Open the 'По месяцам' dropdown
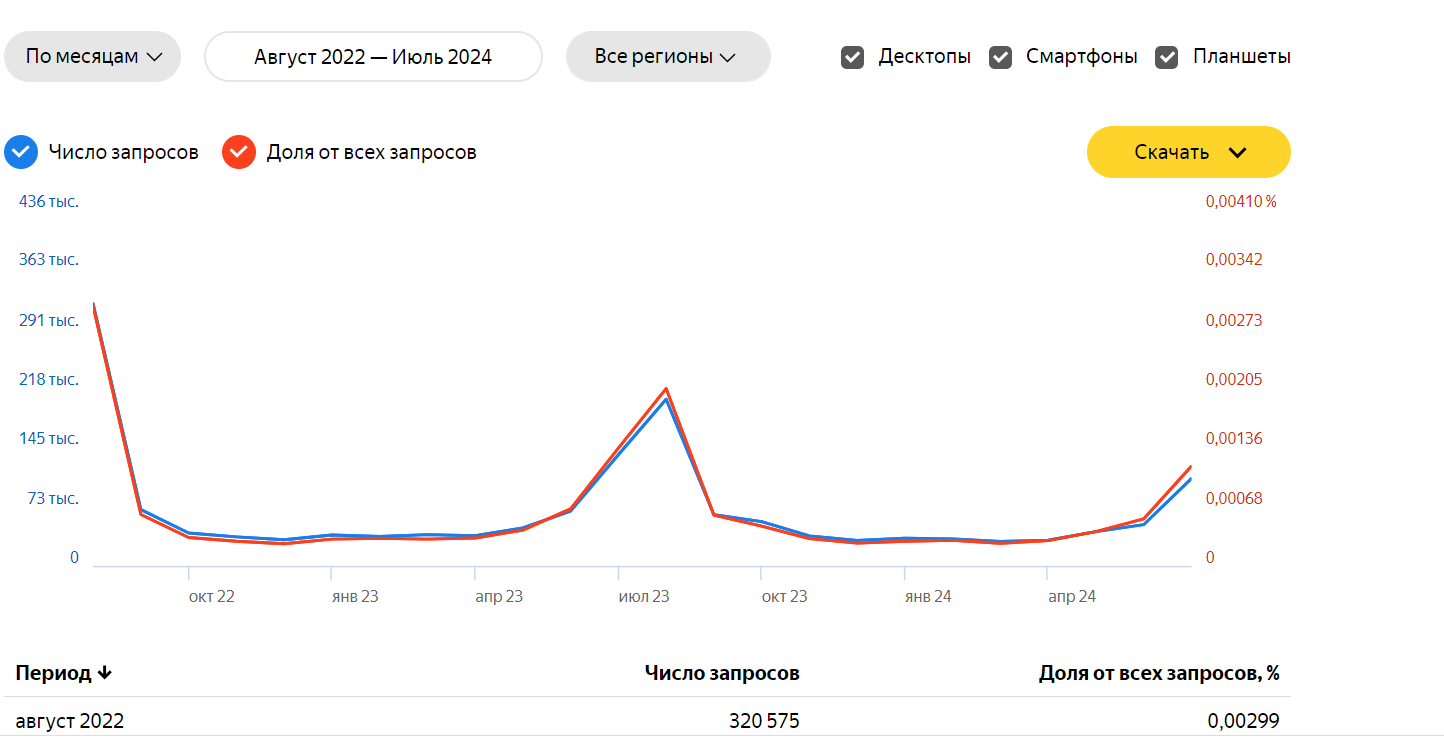1444x742 pixels. tap(92, 57)
